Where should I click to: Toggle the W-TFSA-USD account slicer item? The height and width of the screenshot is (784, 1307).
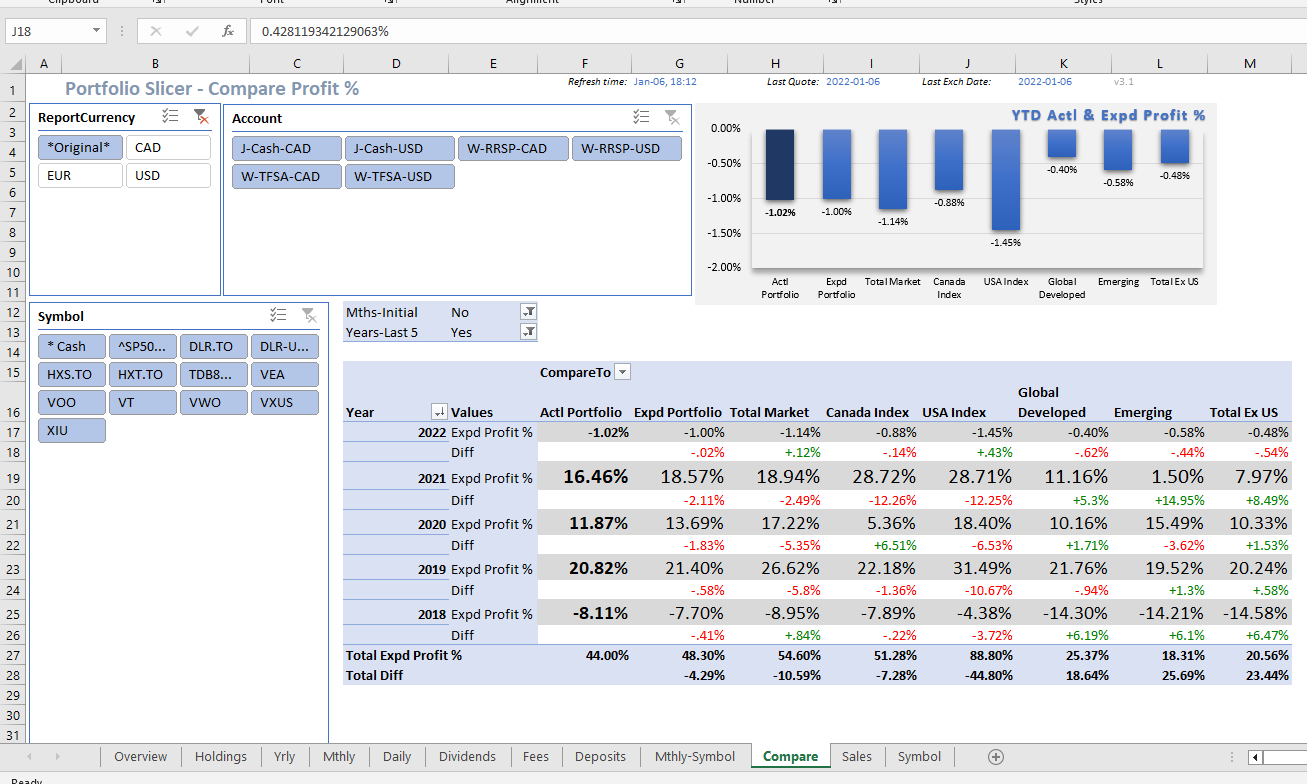[x=399, y=177]
